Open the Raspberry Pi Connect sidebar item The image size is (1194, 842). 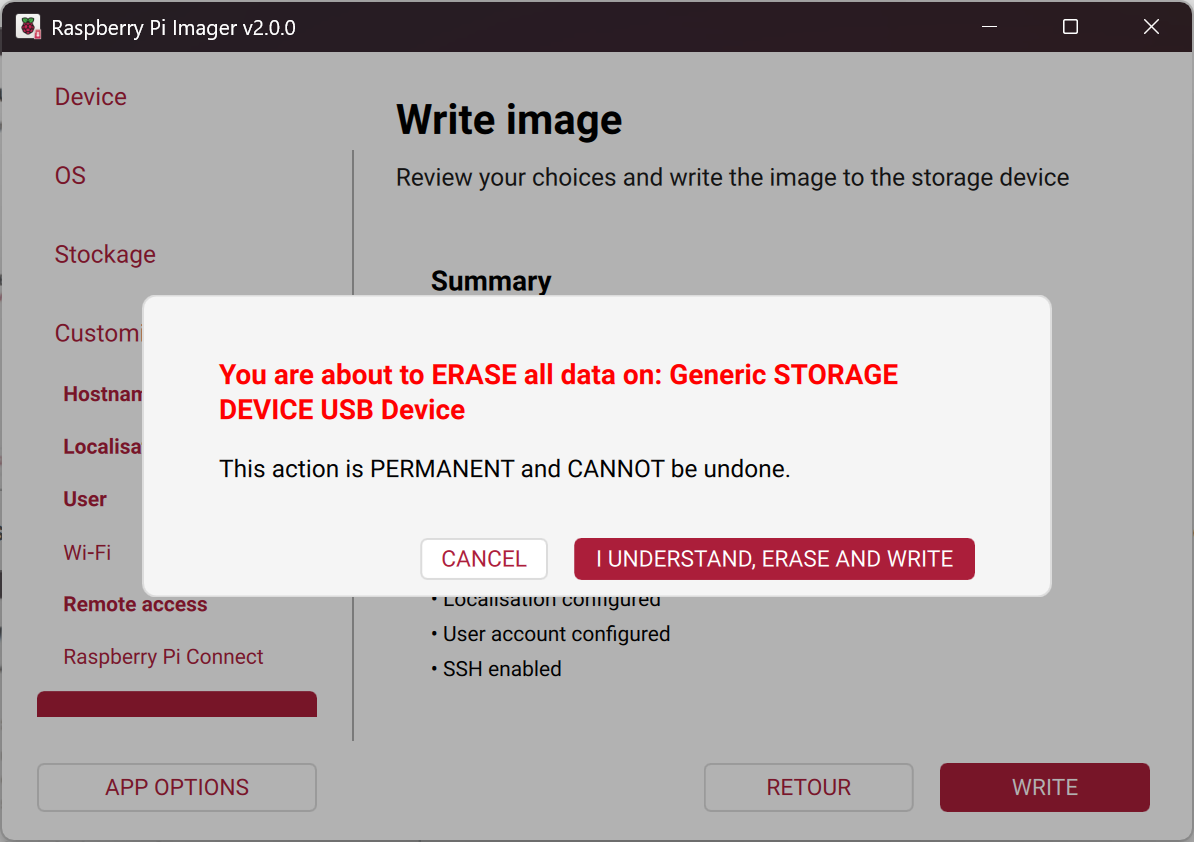[163, 657]
